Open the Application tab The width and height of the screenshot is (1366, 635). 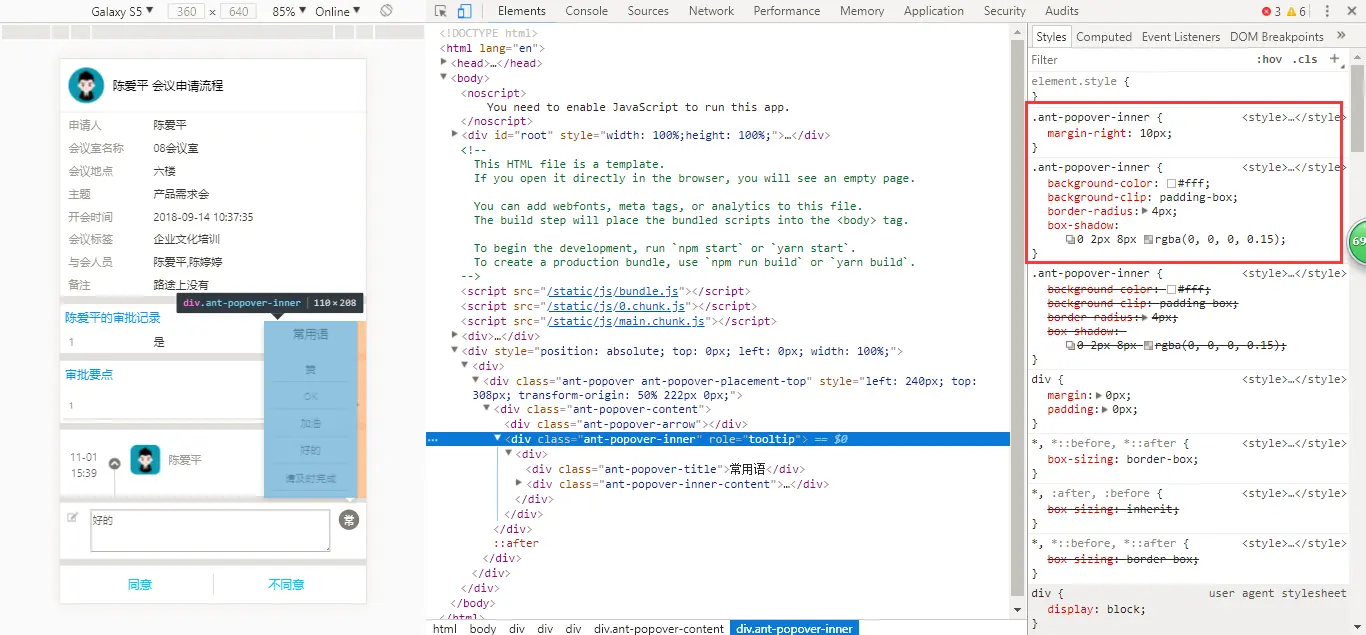[x=934, y=11]
